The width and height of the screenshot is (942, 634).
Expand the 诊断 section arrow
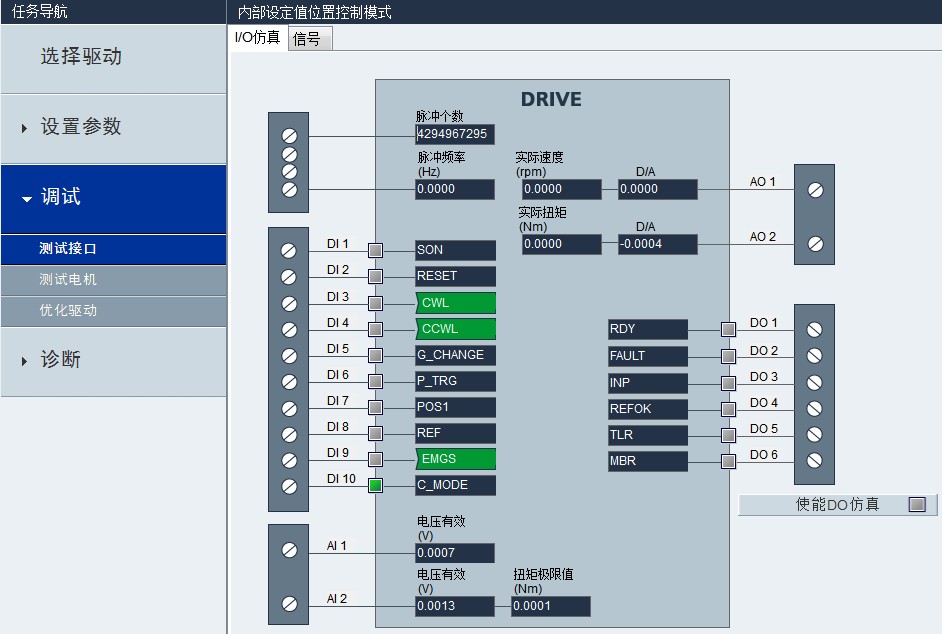pos(24,361)
